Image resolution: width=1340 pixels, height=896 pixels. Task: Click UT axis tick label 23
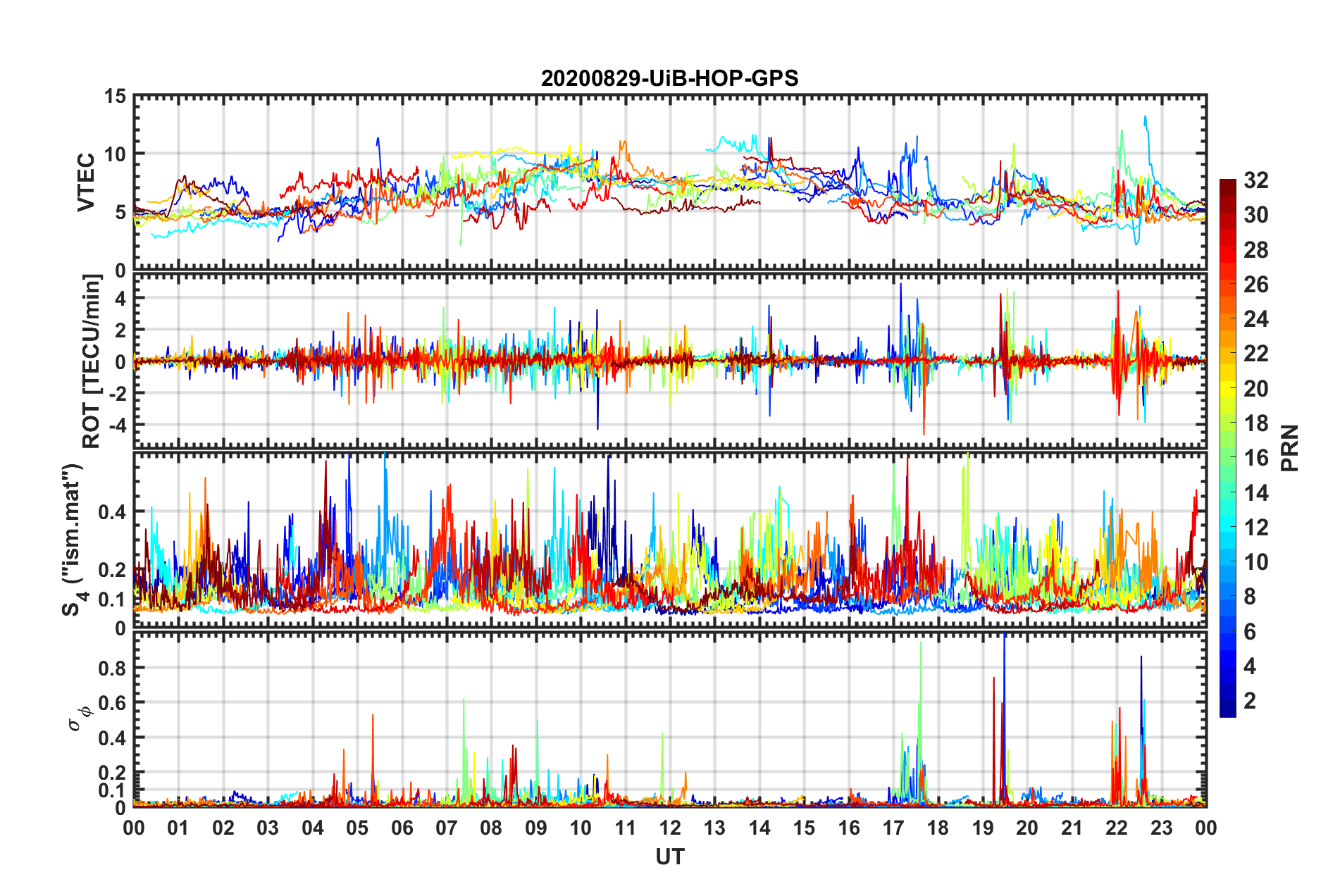[1161, 828]
